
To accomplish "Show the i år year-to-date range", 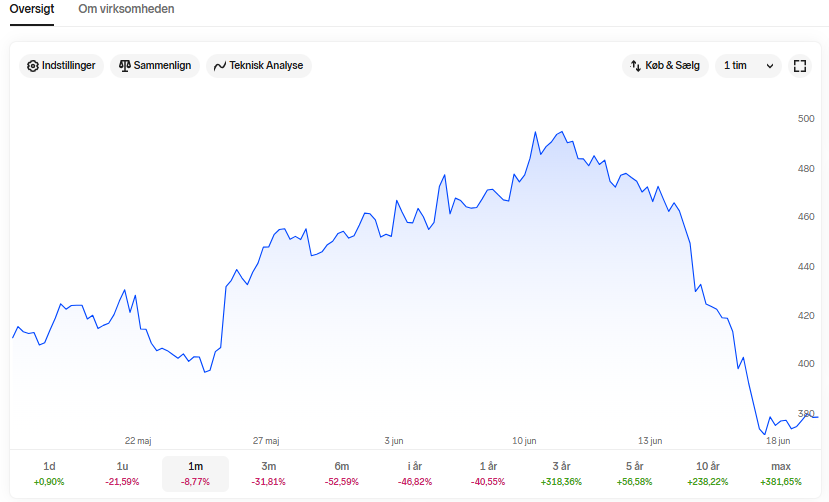I will (x=415, y=473).
